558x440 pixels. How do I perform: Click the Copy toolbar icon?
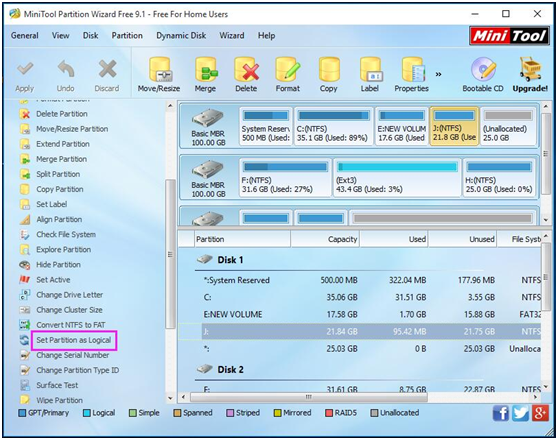coord(328,70)
